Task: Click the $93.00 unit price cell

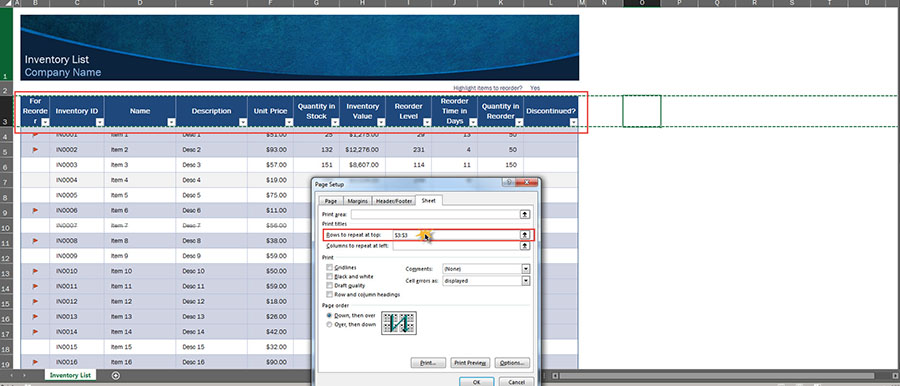Action: pos(270,150)
